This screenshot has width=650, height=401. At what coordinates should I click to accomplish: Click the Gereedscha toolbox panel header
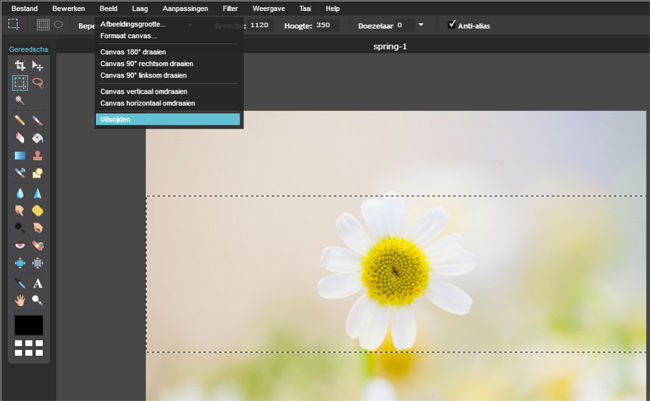tap(29, 49)
